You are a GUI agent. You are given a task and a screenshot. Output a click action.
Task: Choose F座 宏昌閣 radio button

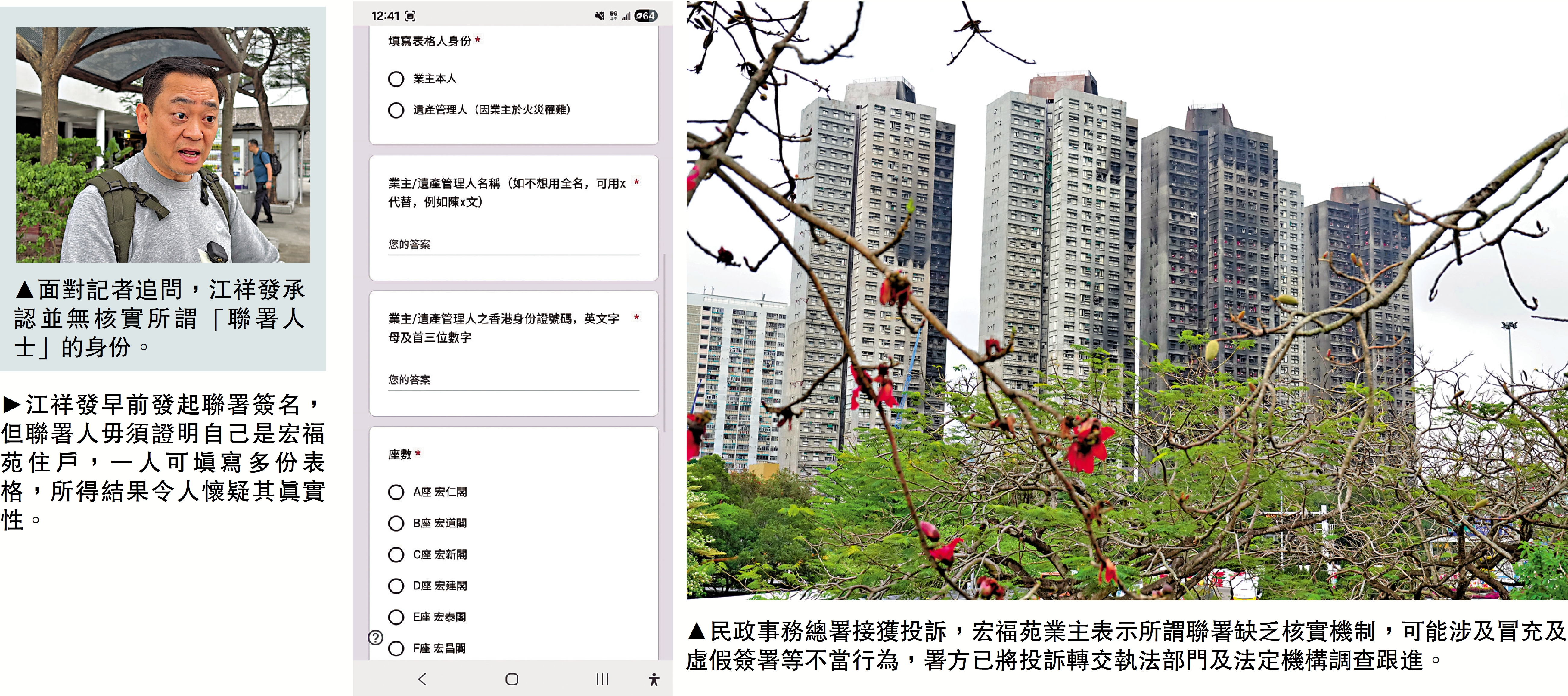pyautogui.click(x=396, y=648)
